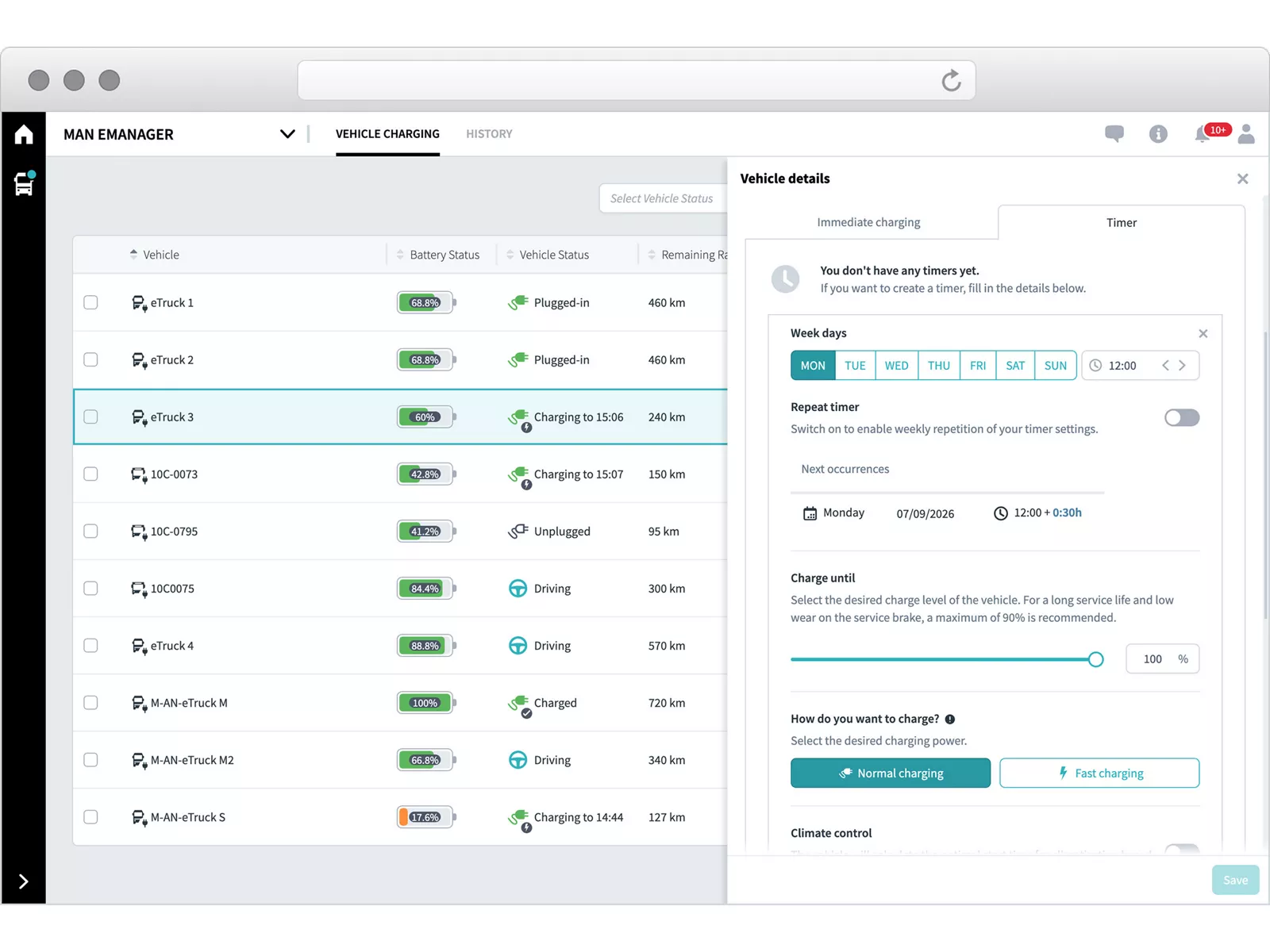Open the charging power info tooltip icon
The height and width of the screenshot is (952, 1270).
950,719
